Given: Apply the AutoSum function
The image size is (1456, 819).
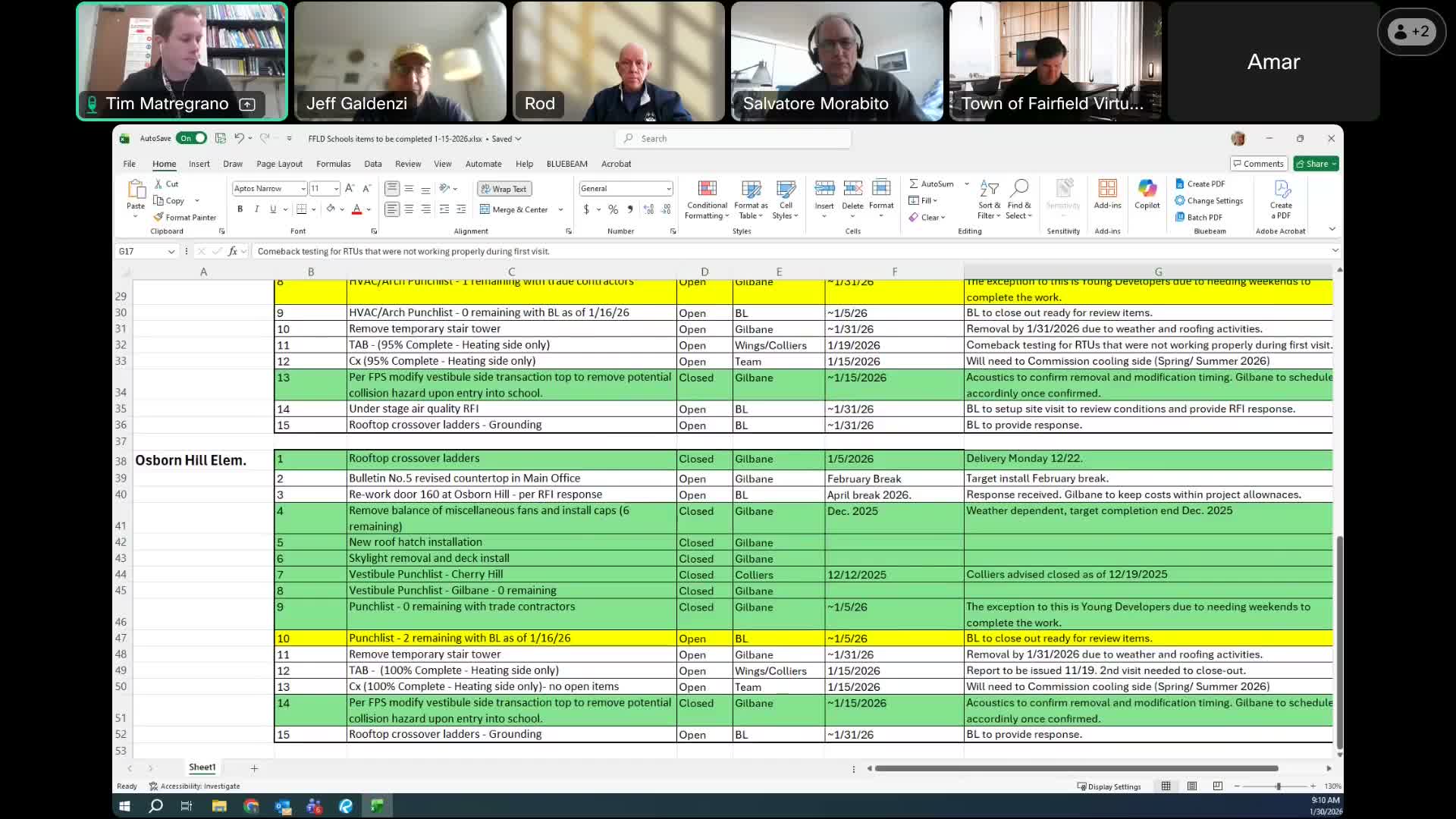Looking at the screenshot, I should (933, 184).
